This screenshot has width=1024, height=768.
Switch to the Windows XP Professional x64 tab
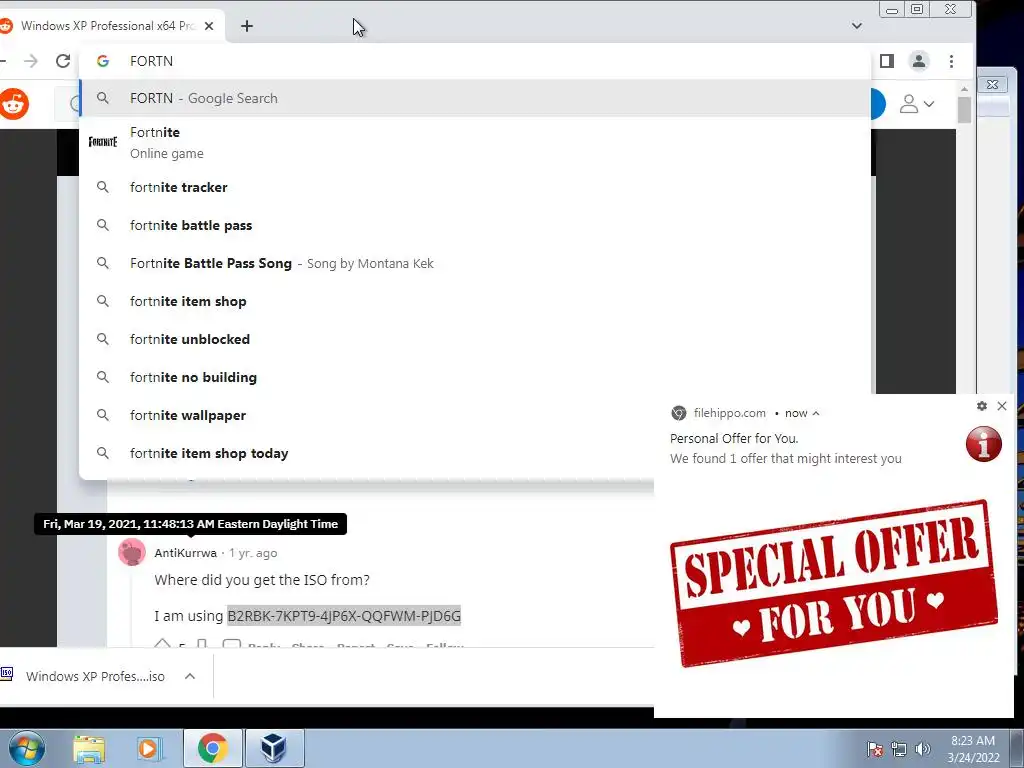(108, 26)
